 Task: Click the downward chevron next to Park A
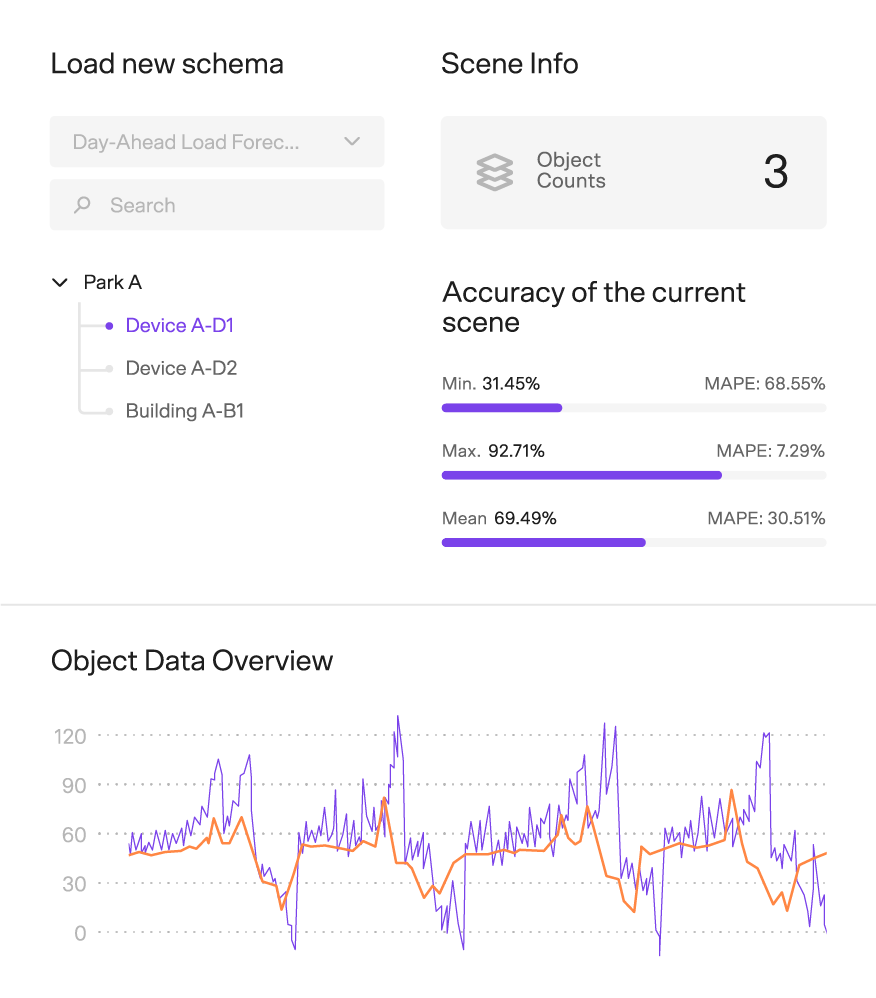point(60,282)
